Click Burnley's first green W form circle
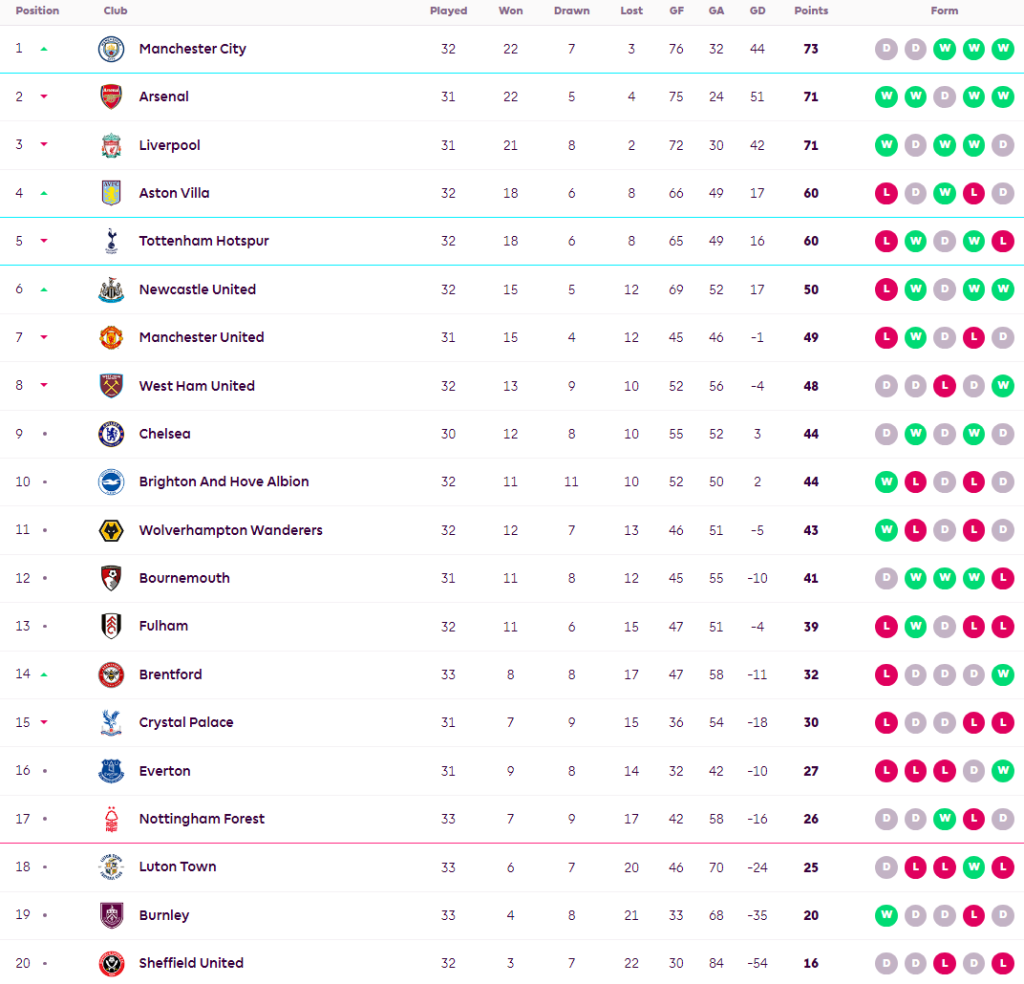1024x984 pixels. (x=886, y=915)
